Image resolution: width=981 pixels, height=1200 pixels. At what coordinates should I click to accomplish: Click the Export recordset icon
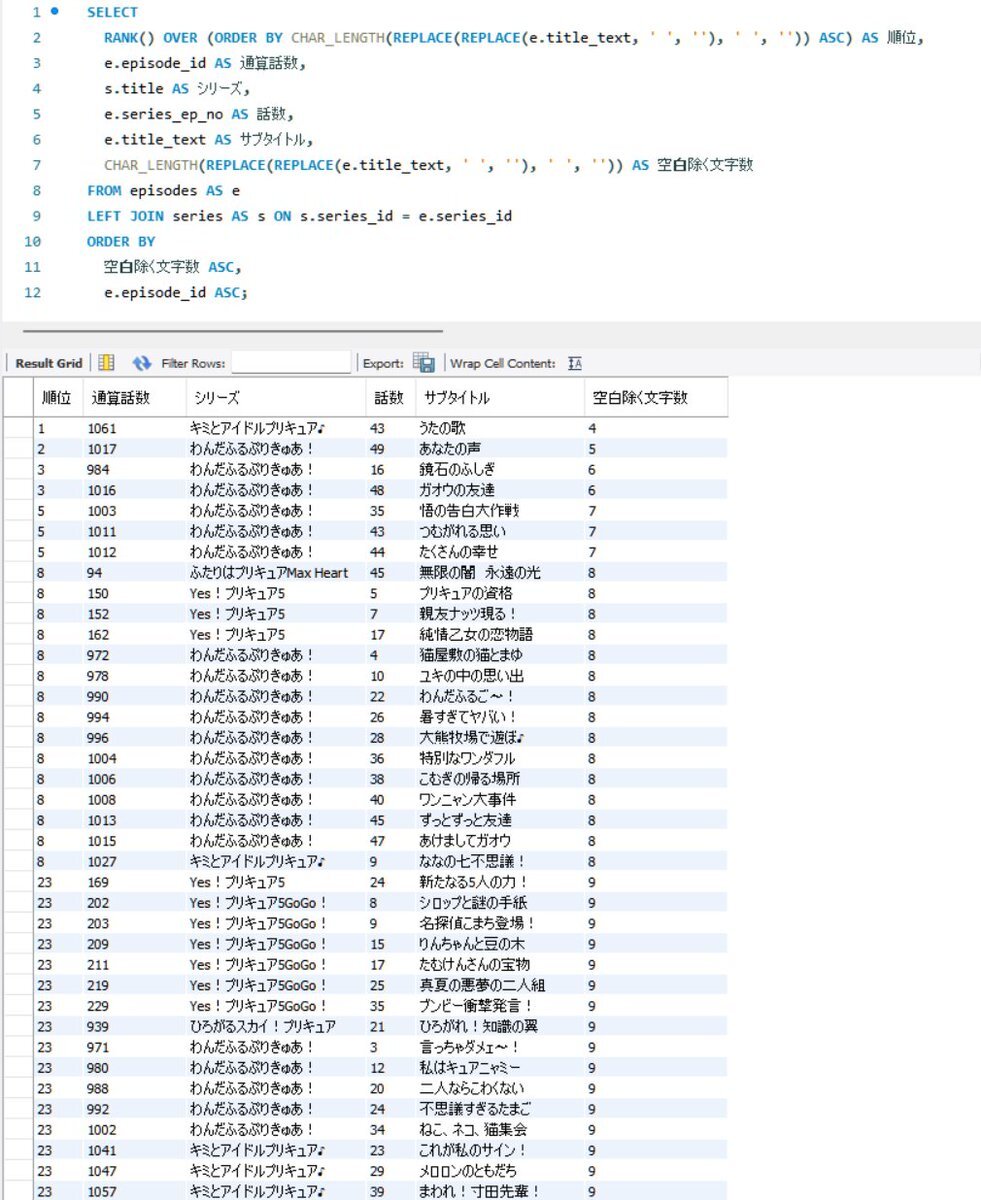tap(424, 363)
